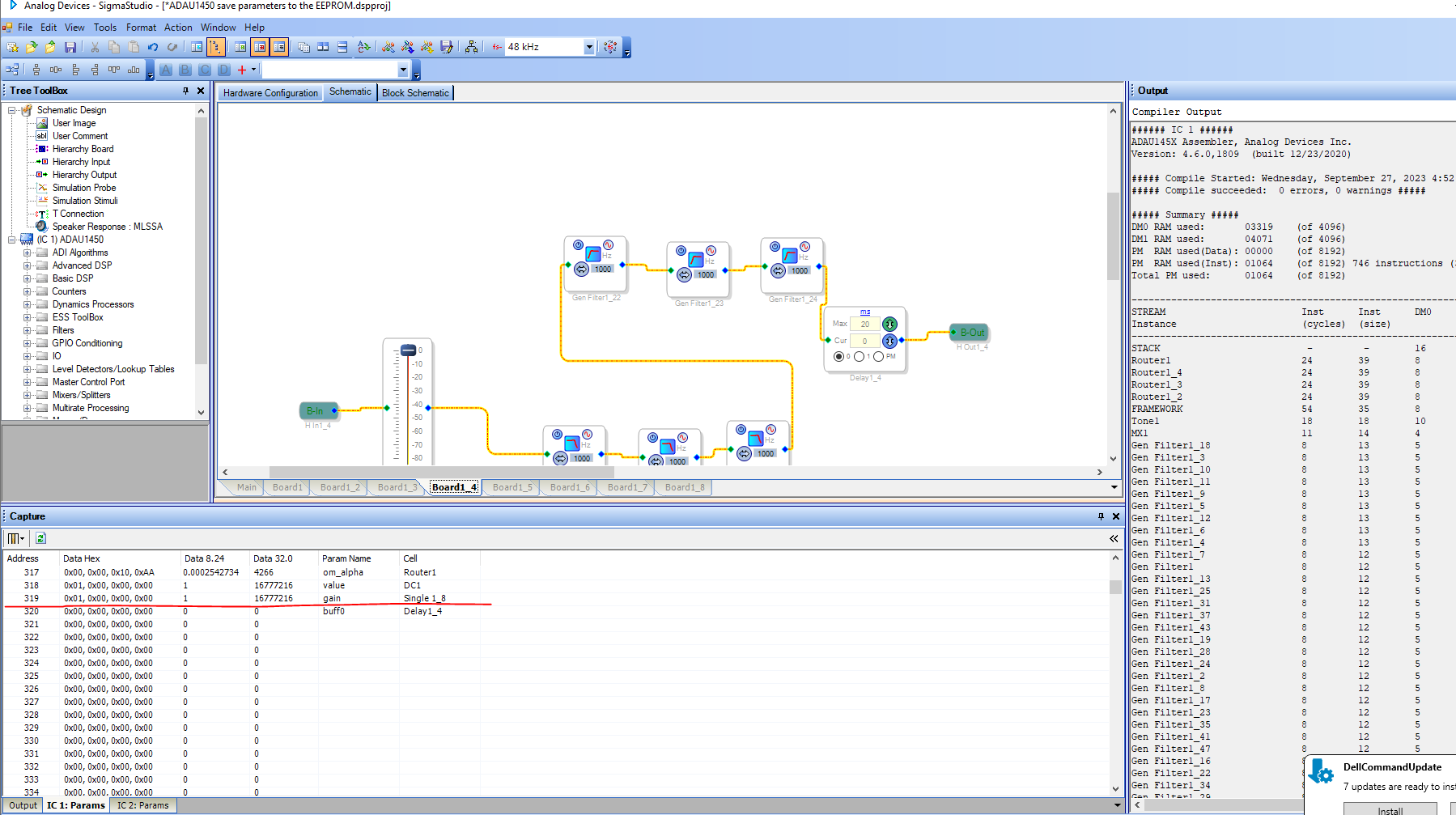Screen dimensions: 1456x815
Task: Click the Gen Filter1_22 filter type icon
Action: 593,253
